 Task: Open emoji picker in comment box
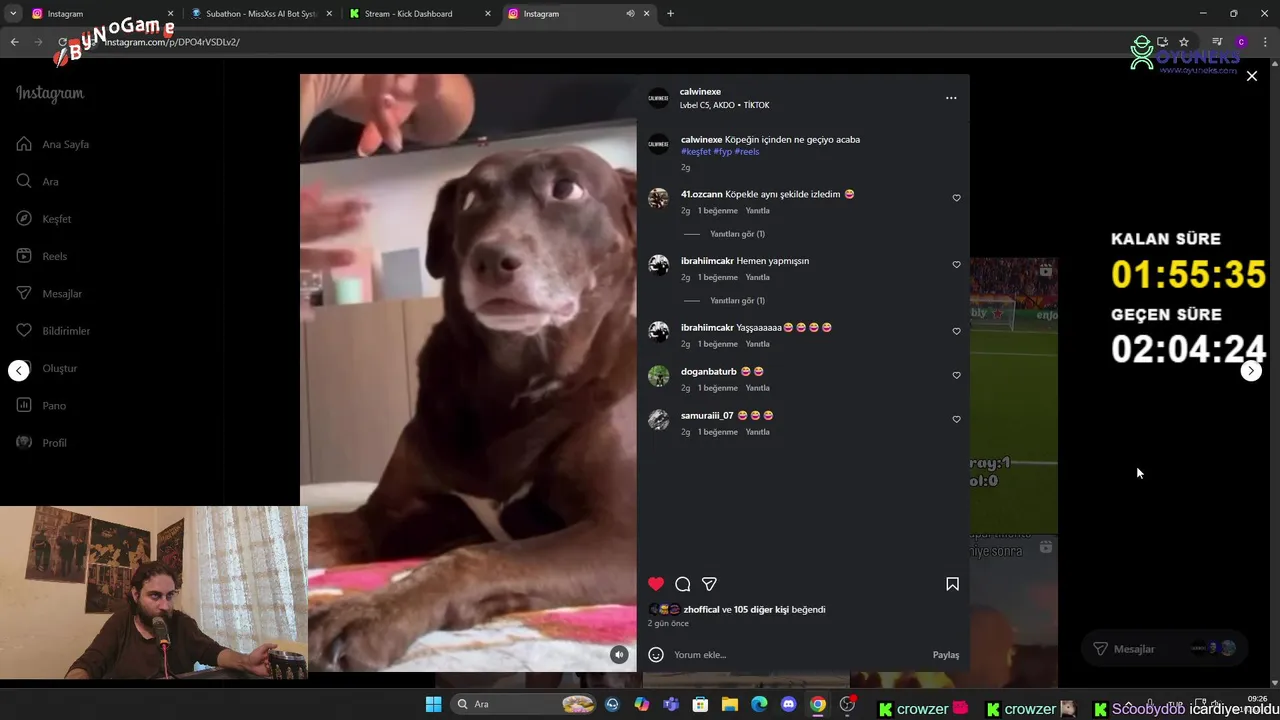click(656, 655)
